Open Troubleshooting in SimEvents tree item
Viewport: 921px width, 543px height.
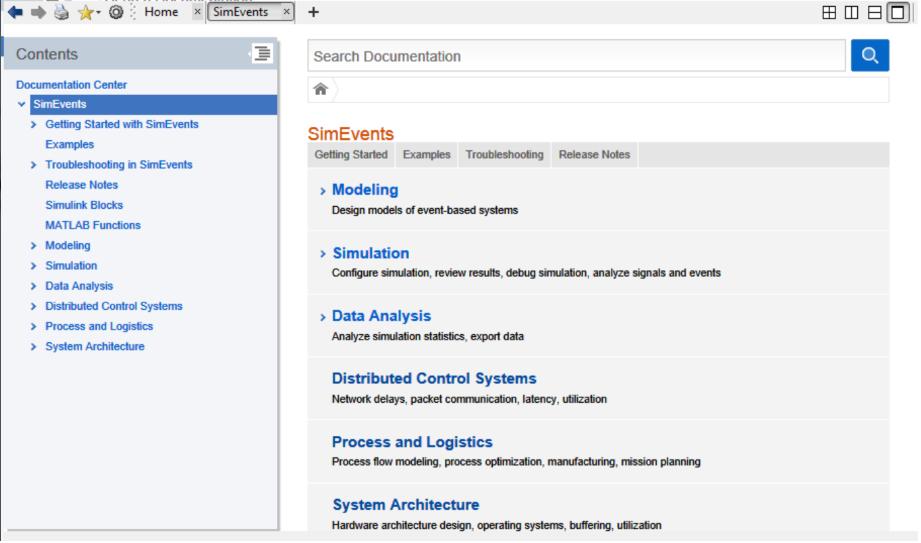point(119,165)
